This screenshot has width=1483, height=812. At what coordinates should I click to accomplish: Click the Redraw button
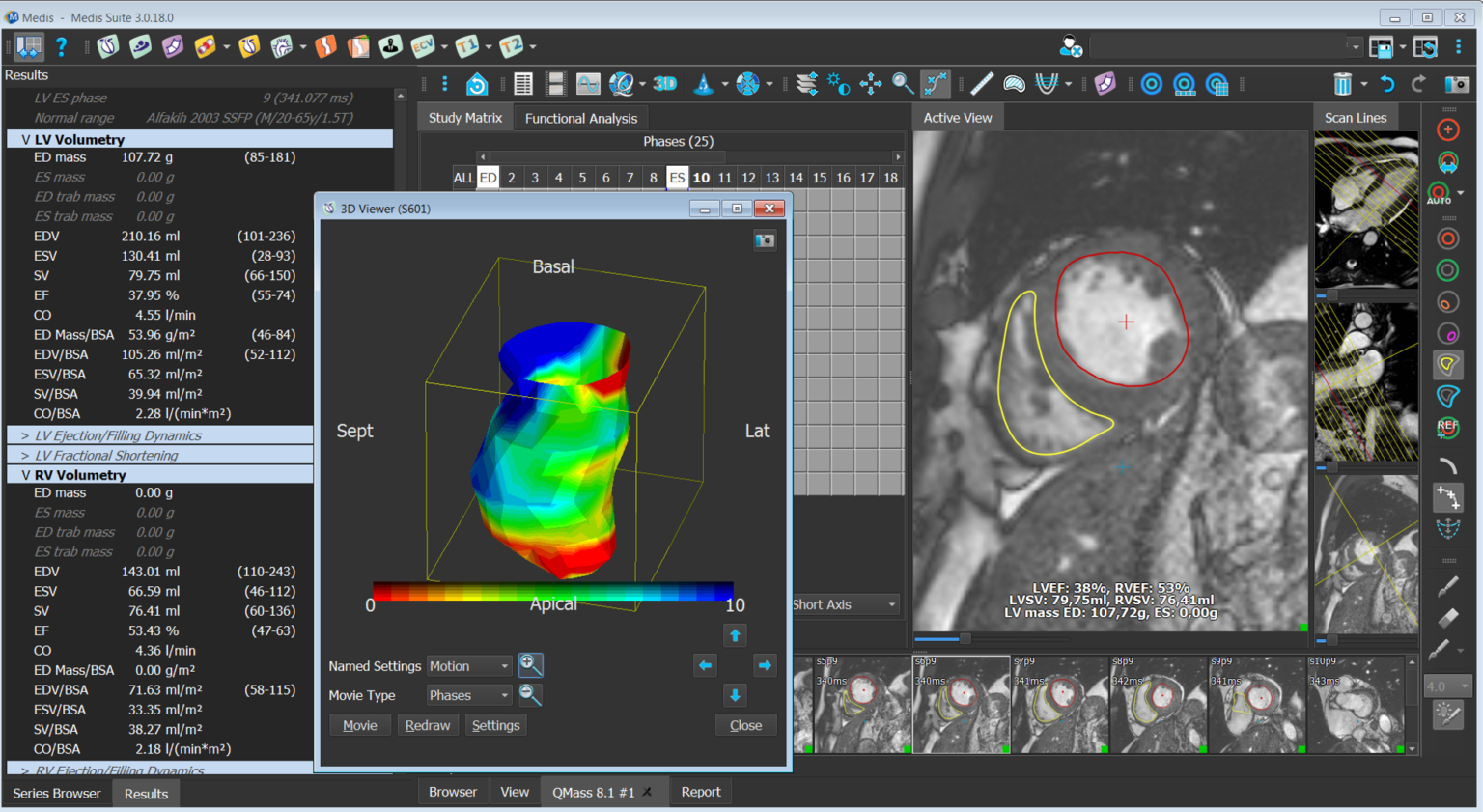coord(427,725)
